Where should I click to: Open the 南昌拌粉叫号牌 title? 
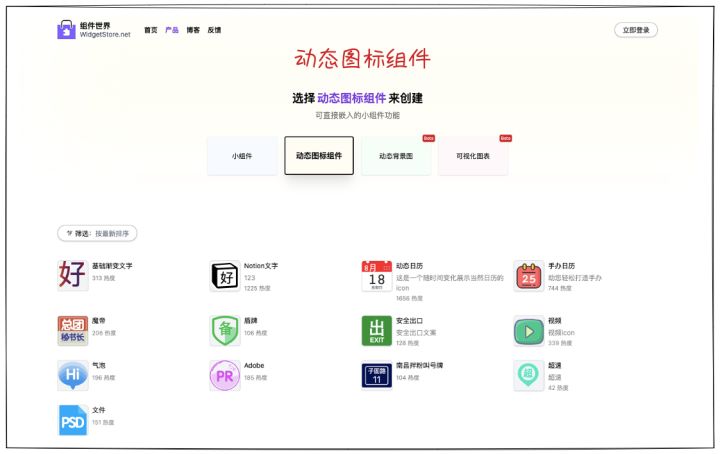420,365
